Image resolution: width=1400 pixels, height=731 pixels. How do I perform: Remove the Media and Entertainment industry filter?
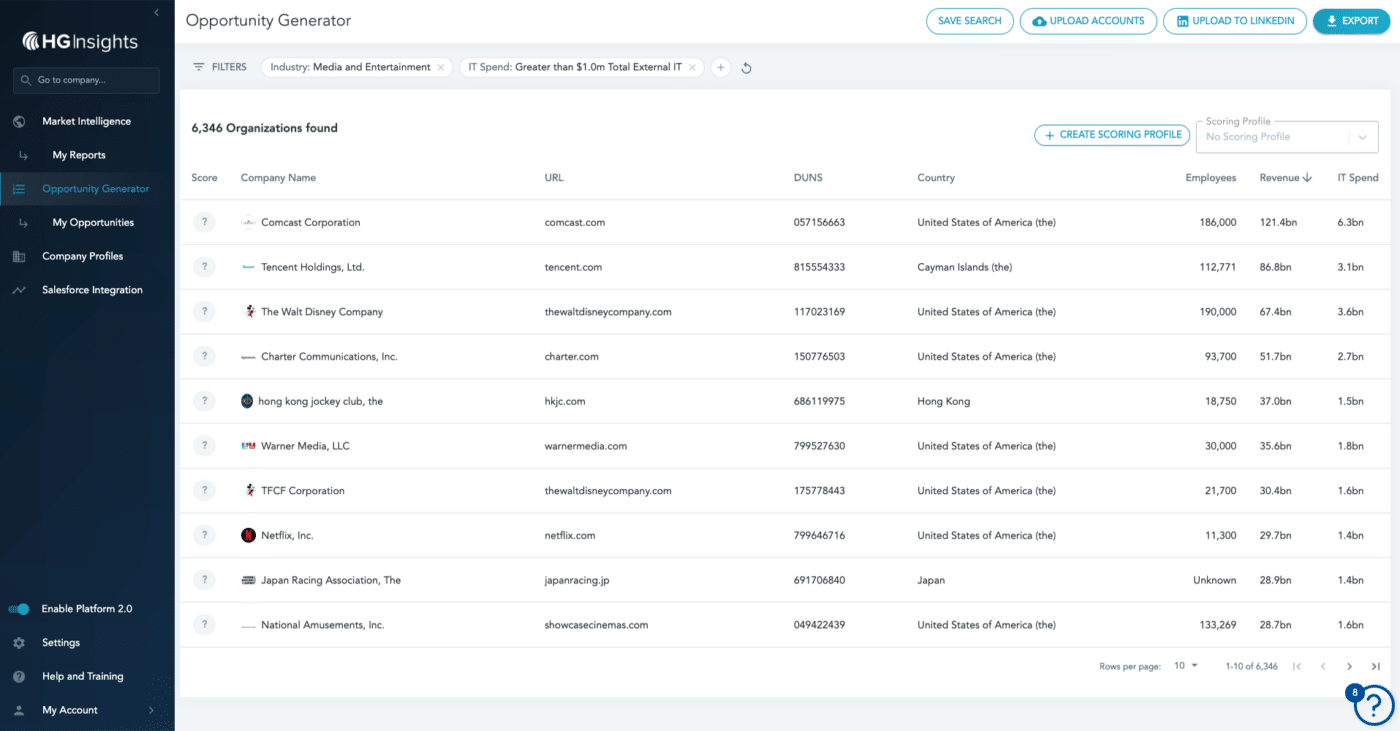440,67
